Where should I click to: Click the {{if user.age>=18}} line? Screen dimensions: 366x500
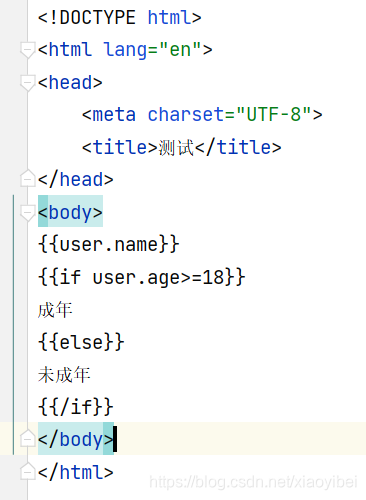pyautogui.click(x=142, y=277)
